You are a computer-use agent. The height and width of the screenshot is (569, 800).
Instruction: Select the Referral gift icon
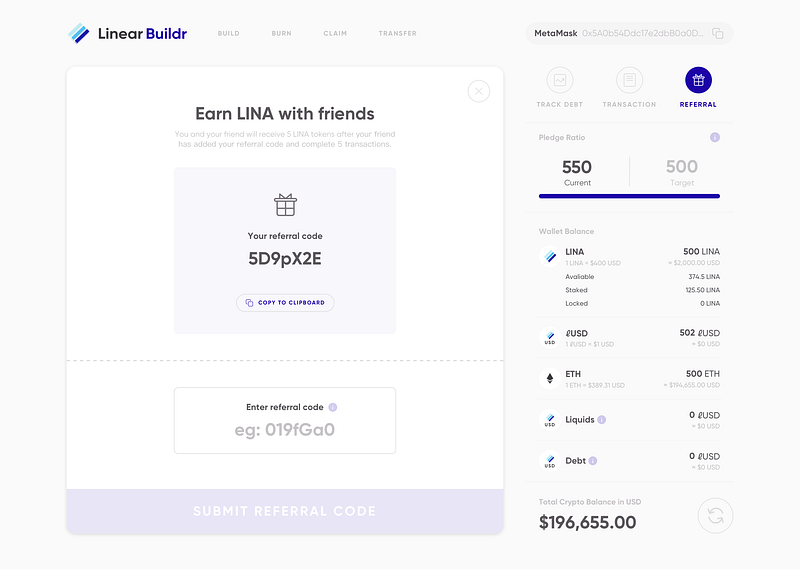698,80
